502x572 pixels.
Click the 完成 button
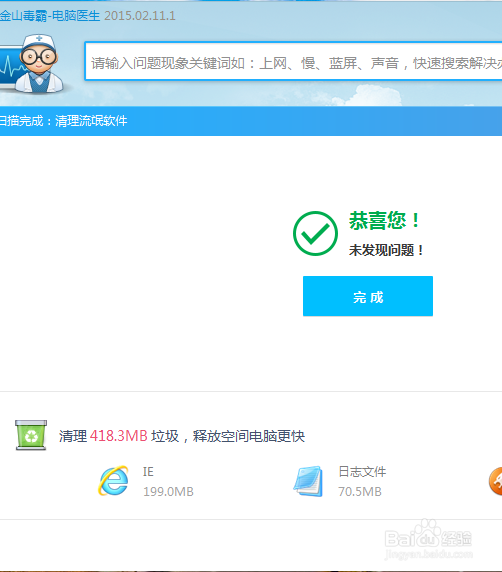click(368, 296)
